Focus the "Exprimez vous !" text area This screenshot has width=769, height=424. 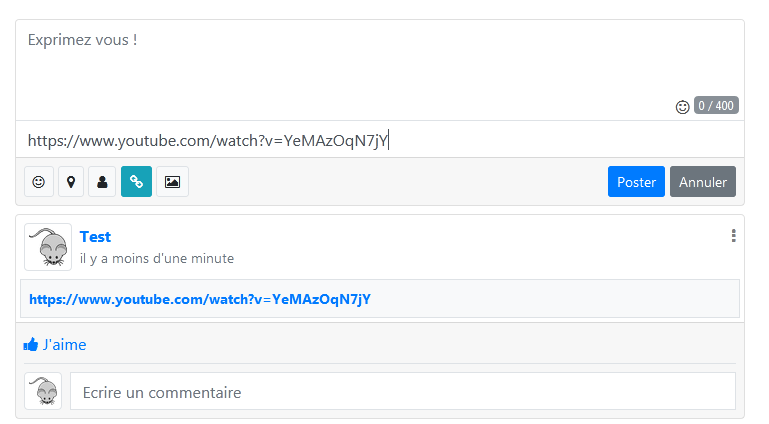pyautogui.click(x=380, y=70)
